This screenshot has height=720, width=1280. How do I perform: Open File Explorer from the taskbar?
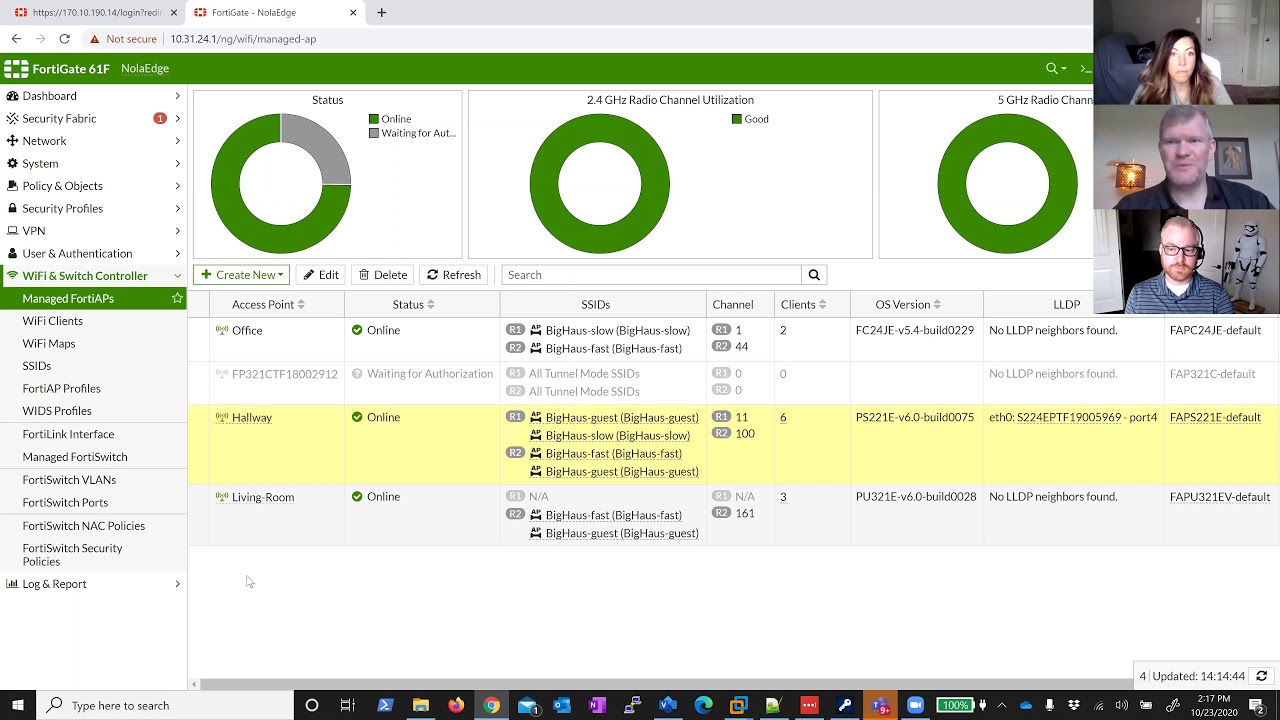pos(421,705)
